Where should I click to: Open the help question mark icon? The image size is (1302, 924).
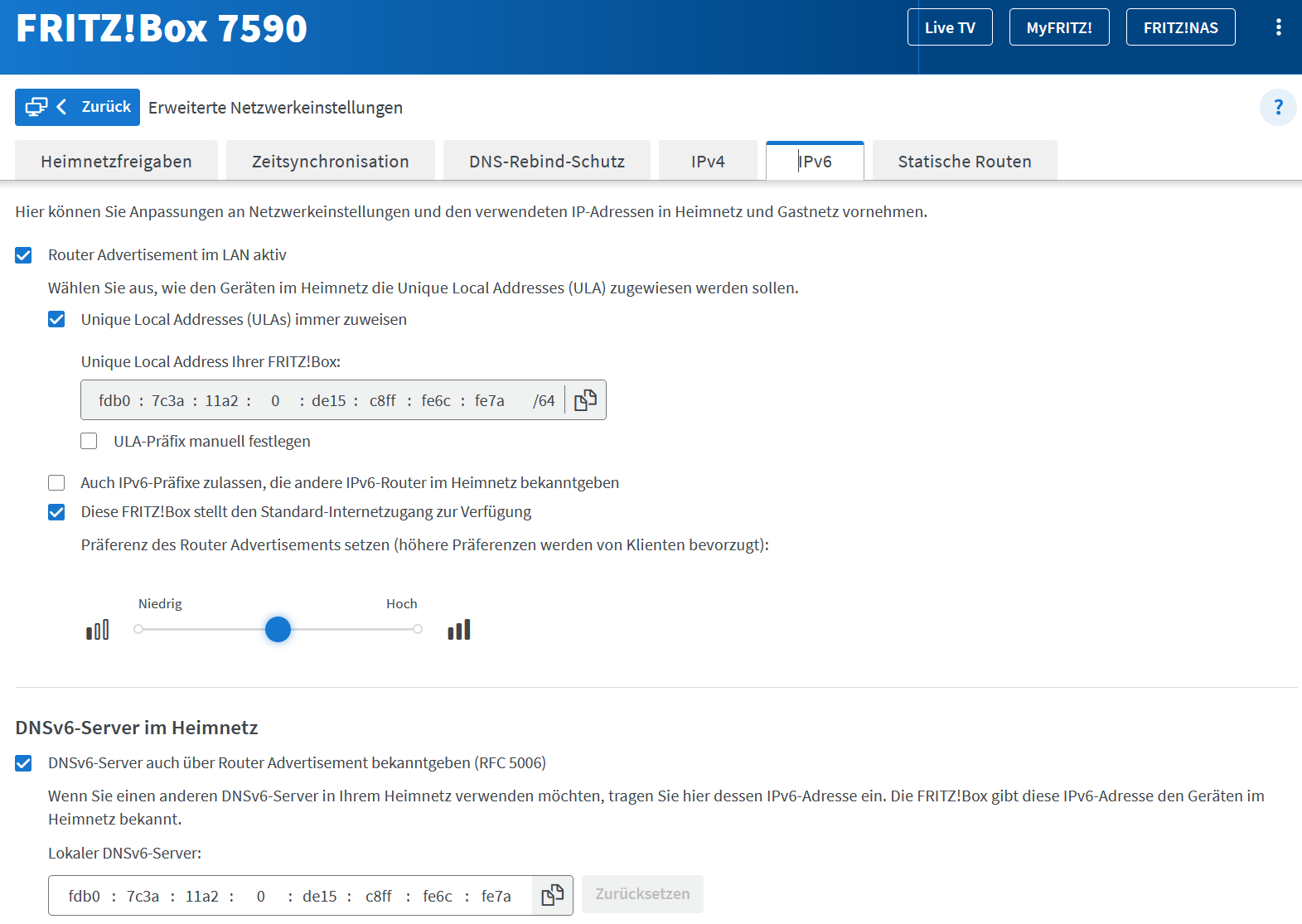pos(1278,108)
